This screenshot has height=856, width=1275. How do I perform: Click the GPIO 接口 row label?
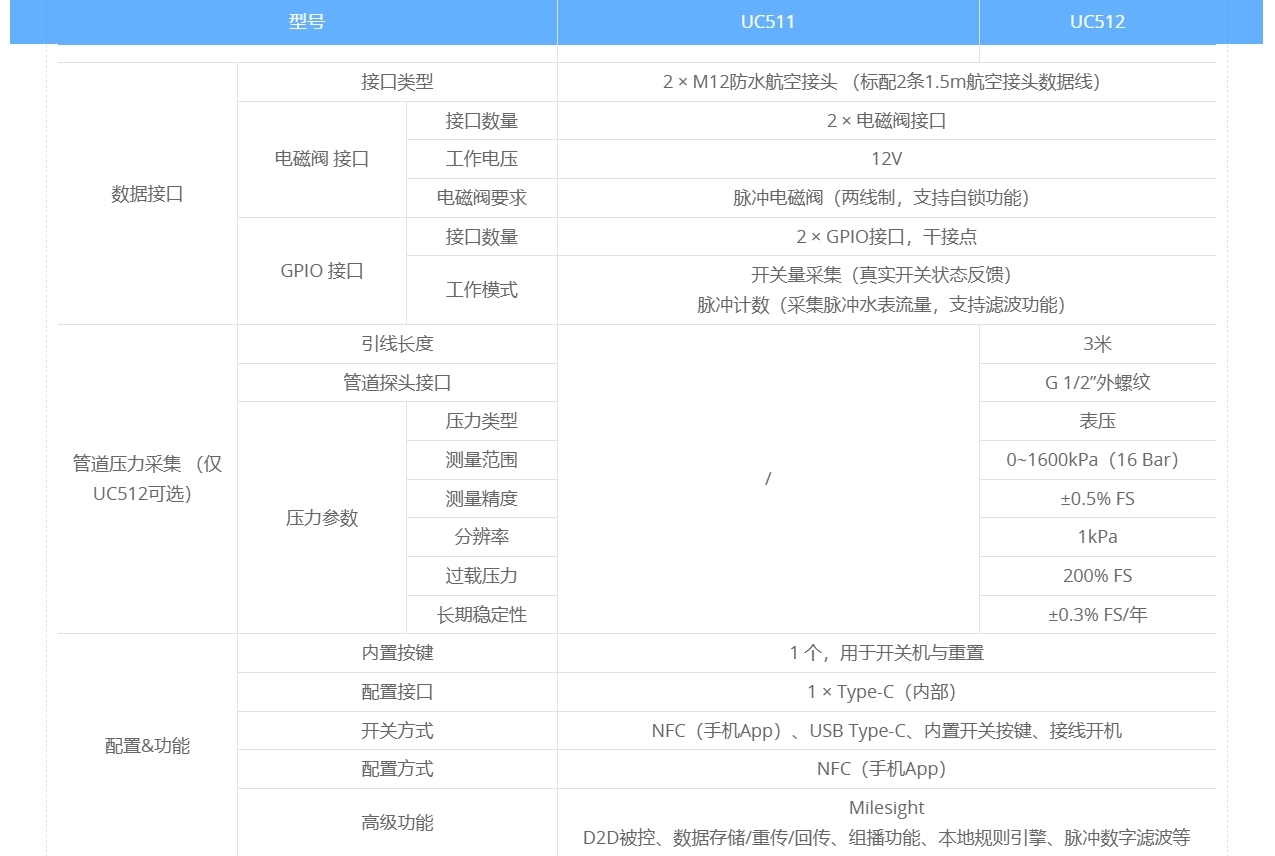click(322, 271)
